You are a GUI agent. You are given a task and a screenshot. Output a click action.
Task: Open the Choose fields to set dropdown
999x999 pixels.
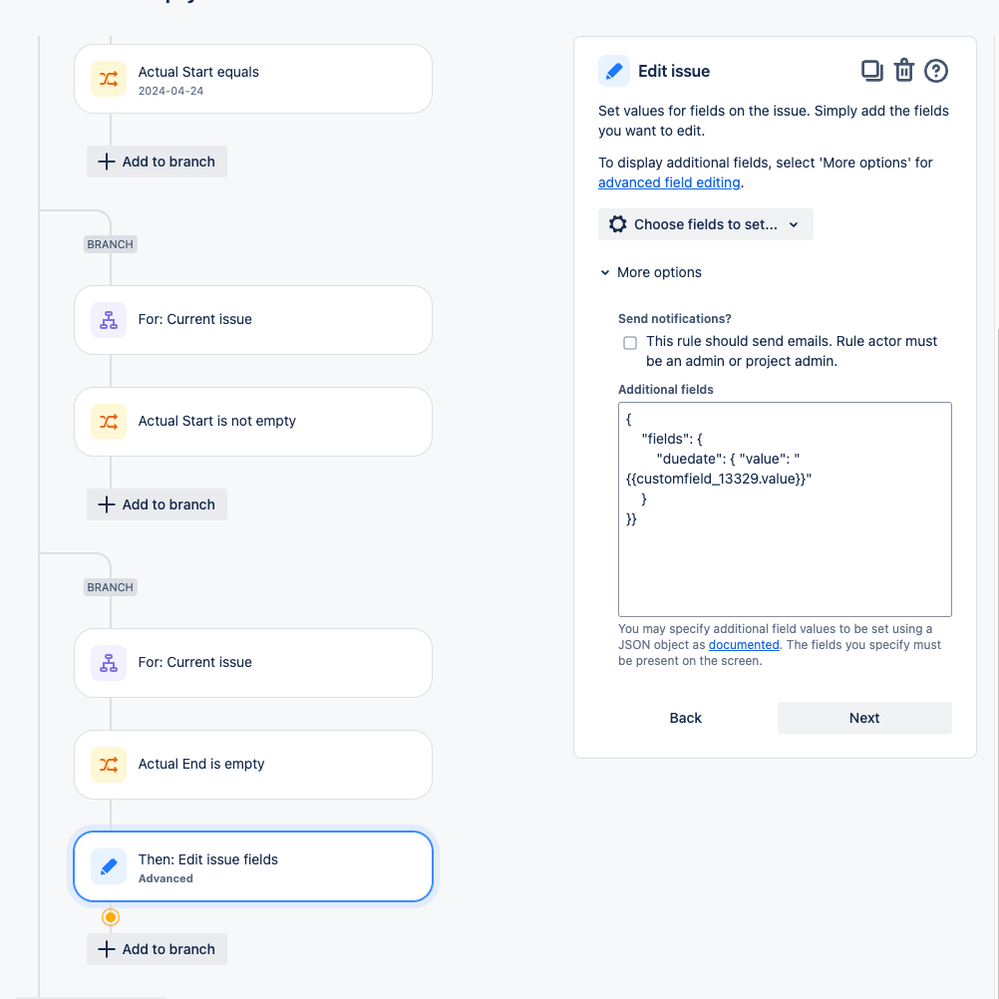[x=705, y=224]
